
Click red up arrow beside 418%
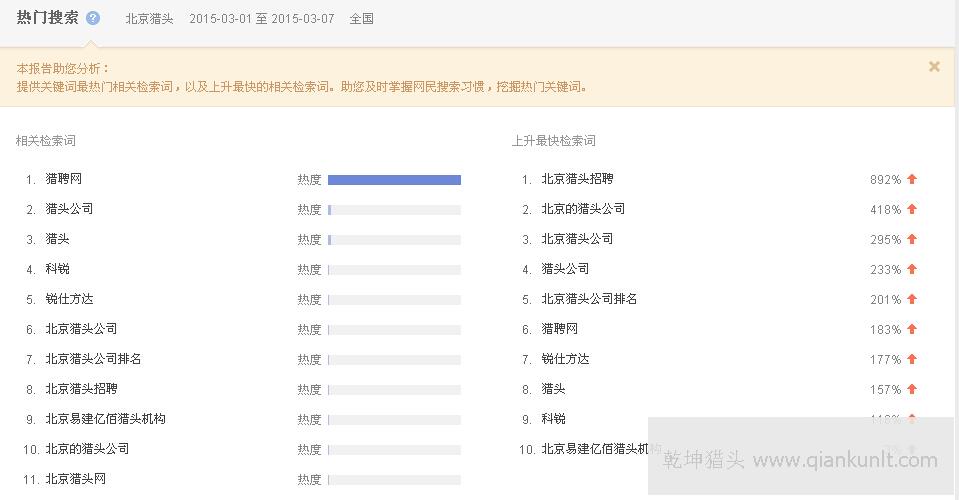912,209
